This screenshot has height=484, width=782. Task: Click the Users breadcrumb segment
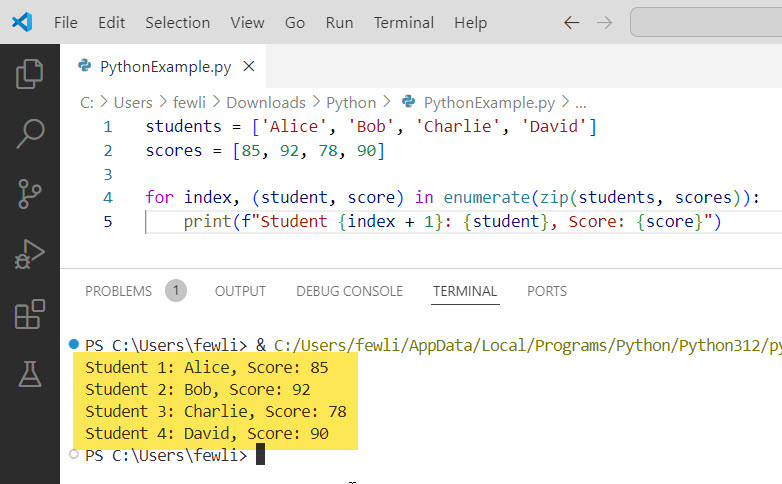(133, 102)
